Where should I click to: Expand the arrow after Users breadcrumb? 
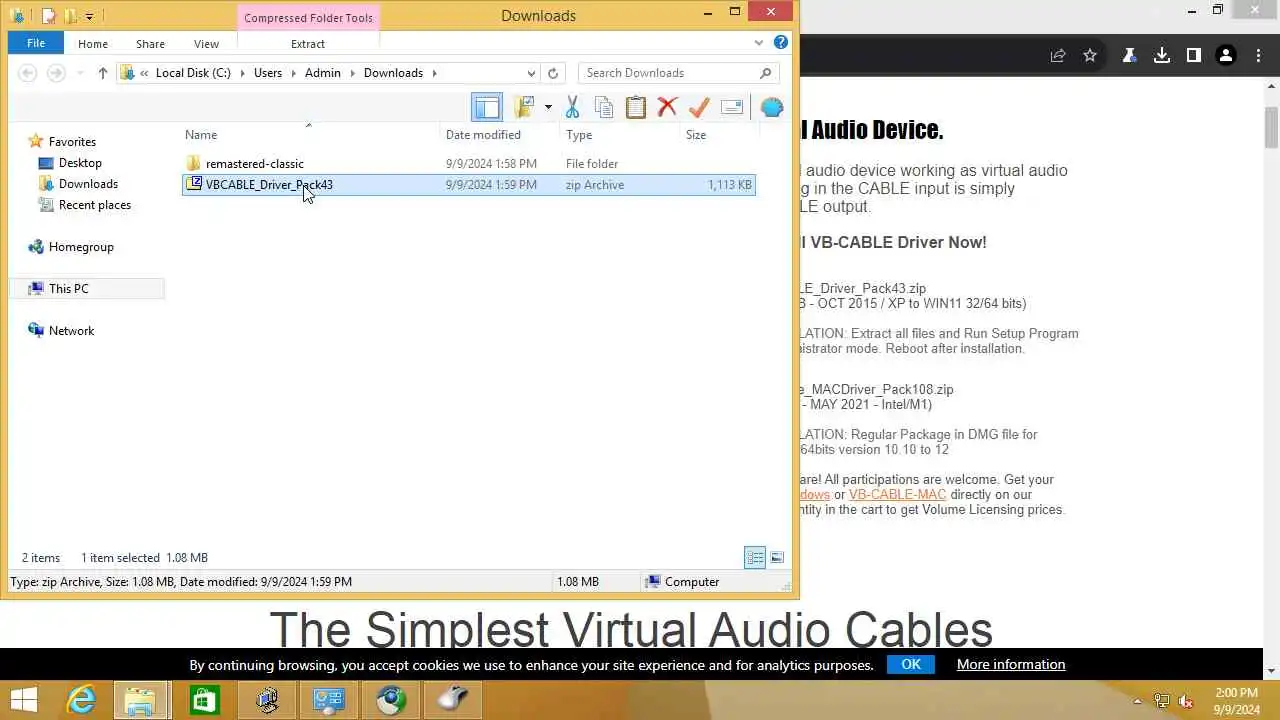[x=294, y=73]
